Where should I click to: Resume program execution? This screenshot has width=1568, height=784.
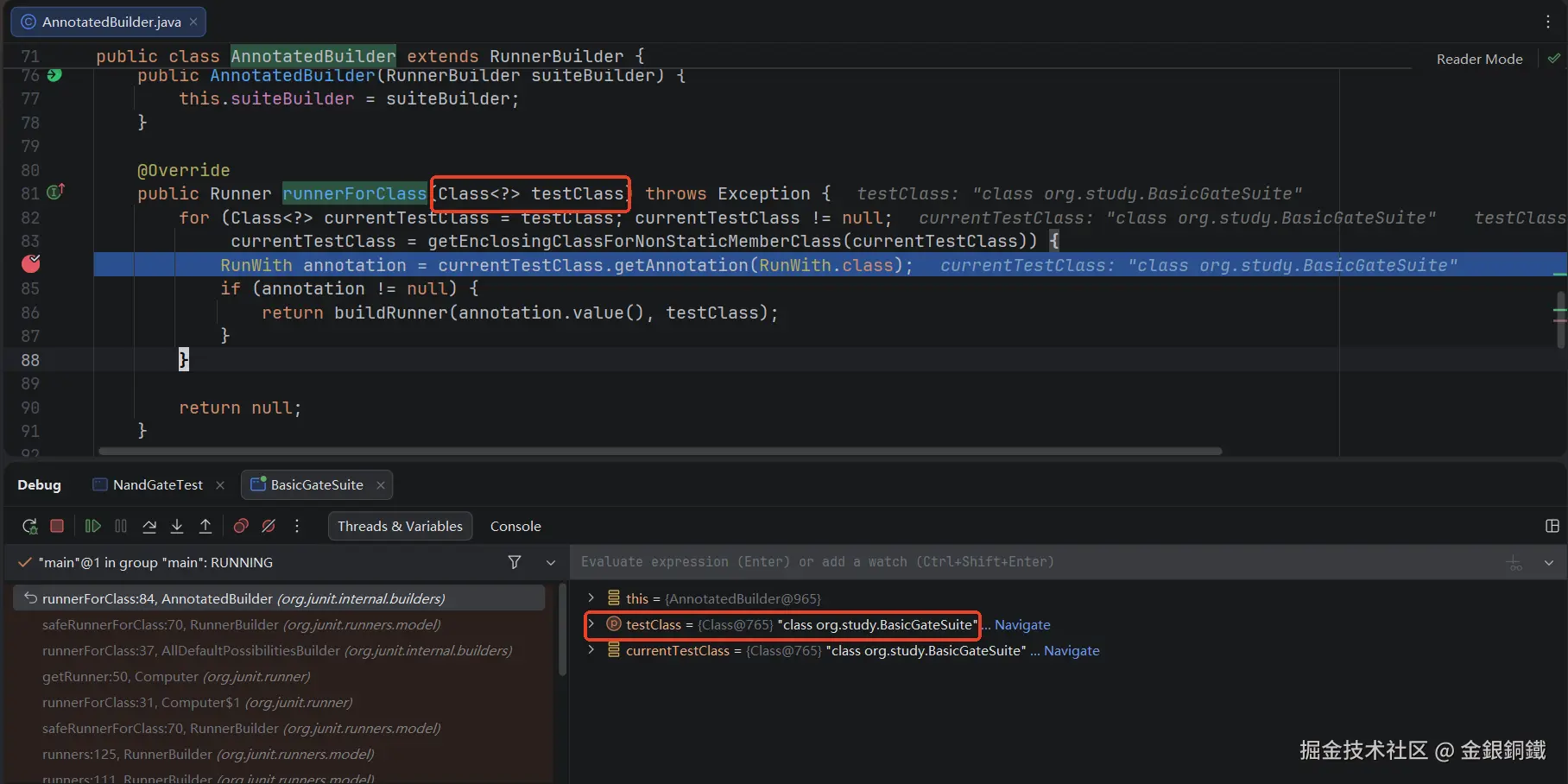click(x=92, y=526)
